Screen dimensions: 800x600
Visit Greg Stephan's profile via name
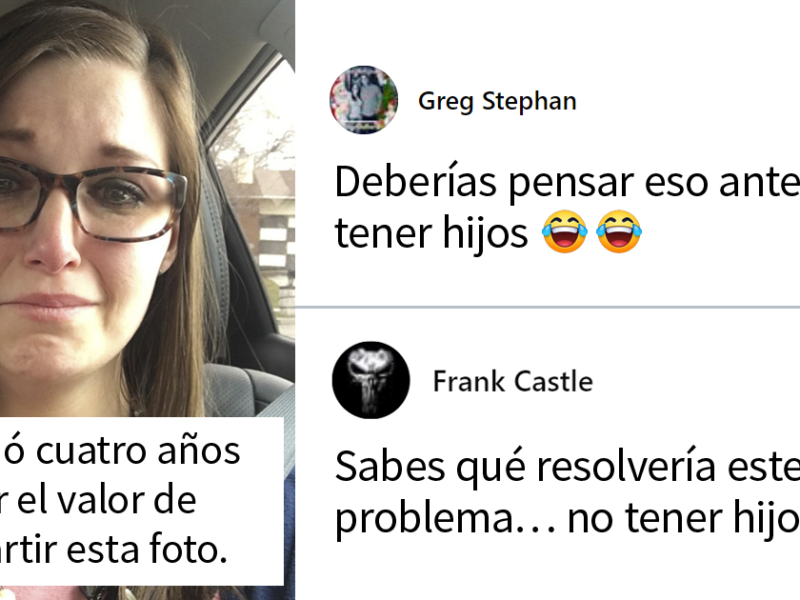(497, 101)
